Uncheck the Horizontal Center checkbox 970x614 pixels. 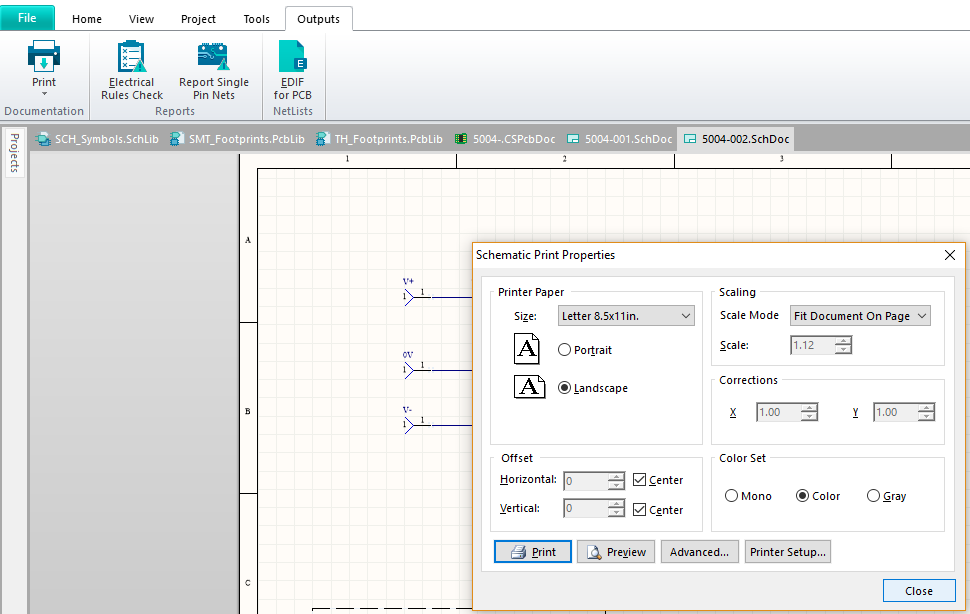(x=640, y=480)
